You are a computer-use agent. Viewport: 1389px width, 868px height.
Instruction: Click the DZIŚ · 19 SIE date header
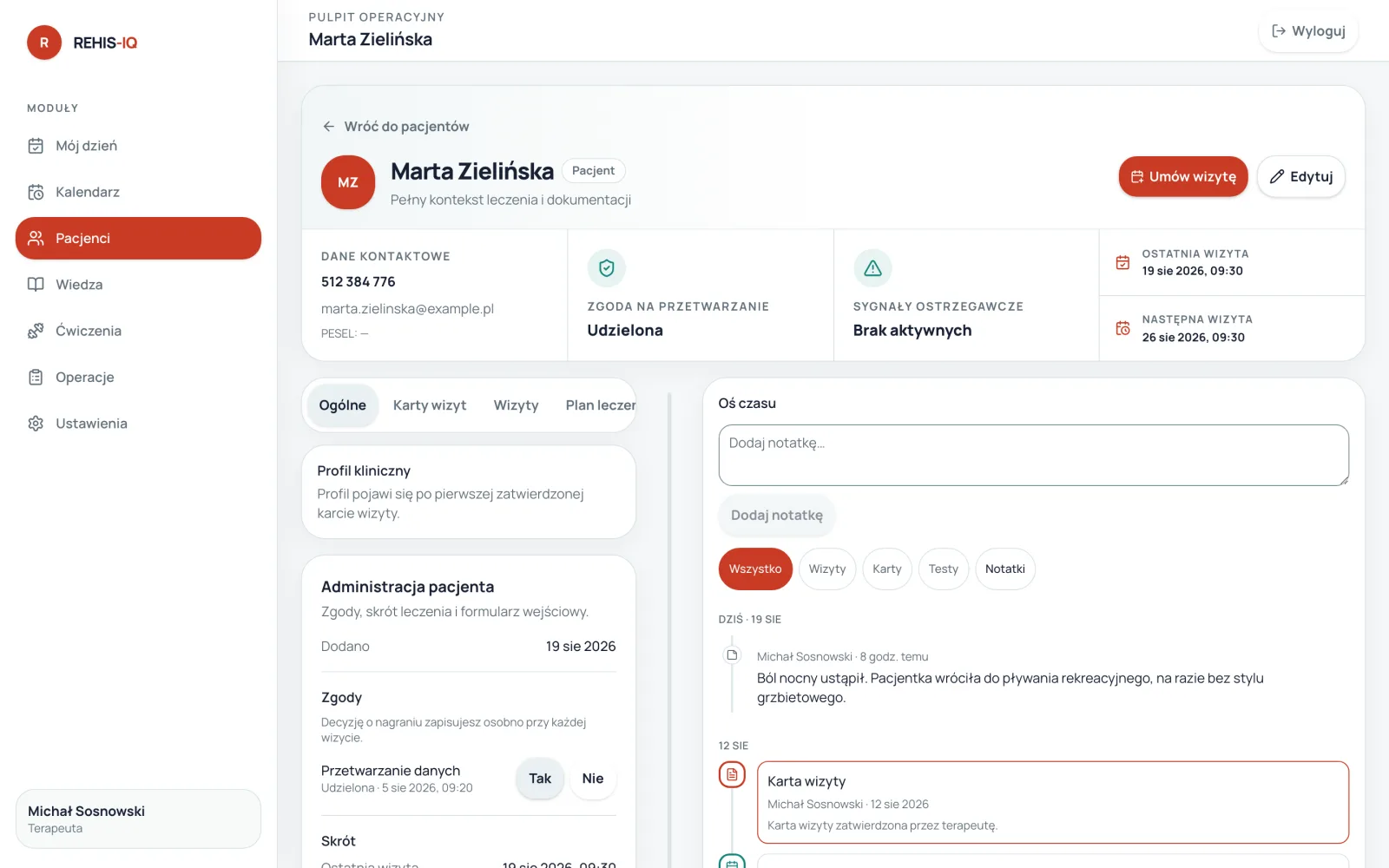[750, 620]
